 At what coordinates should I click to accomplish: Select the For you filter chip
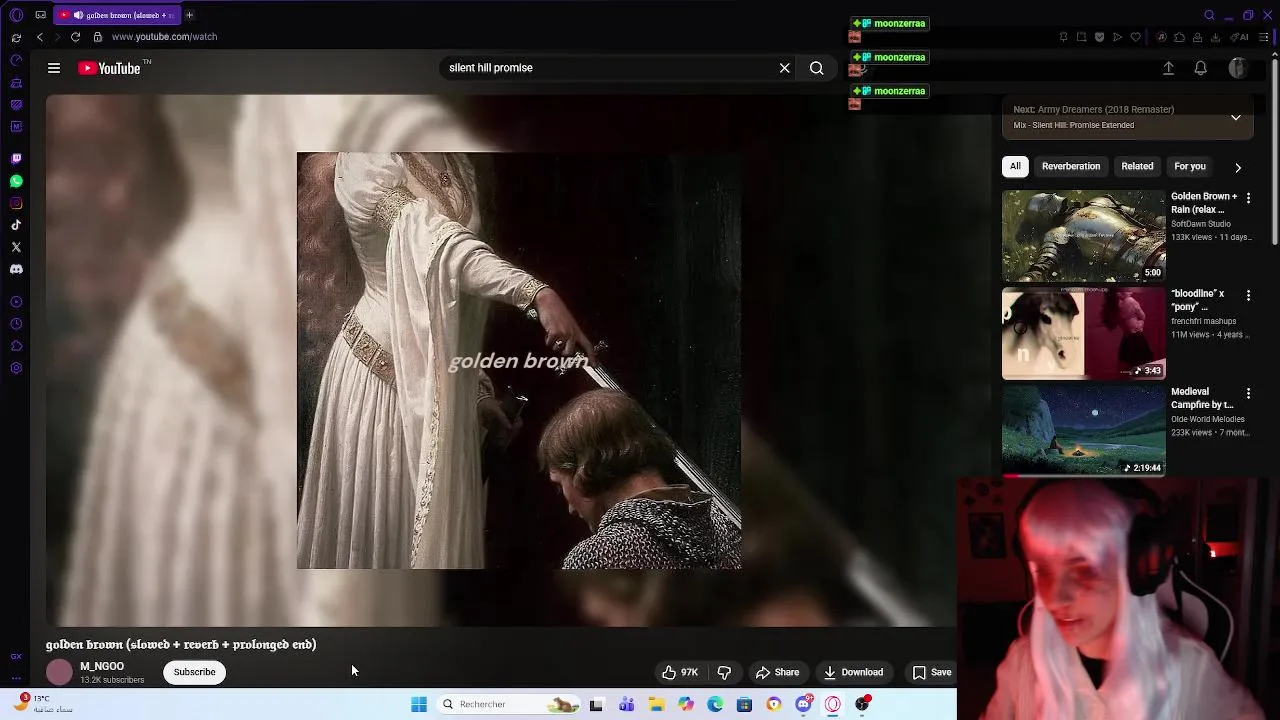click(x=1190, y=166)
